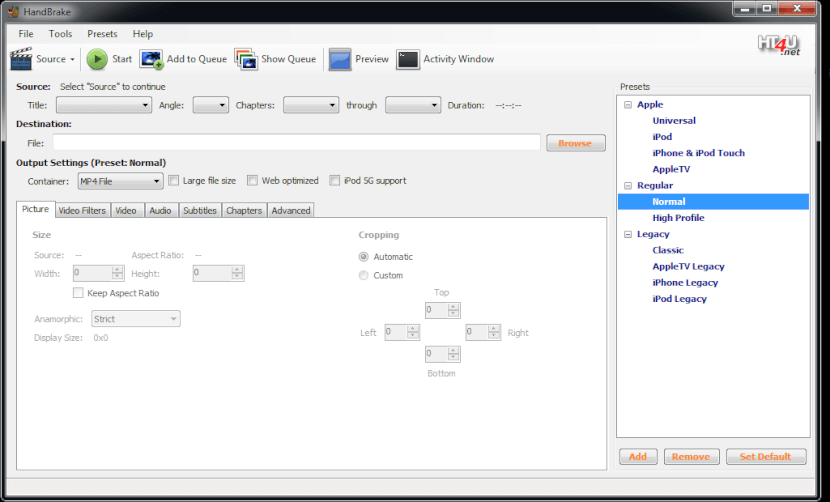Click the Top crop stepper
The image size is (830, 502).
(x=443, y=310)
